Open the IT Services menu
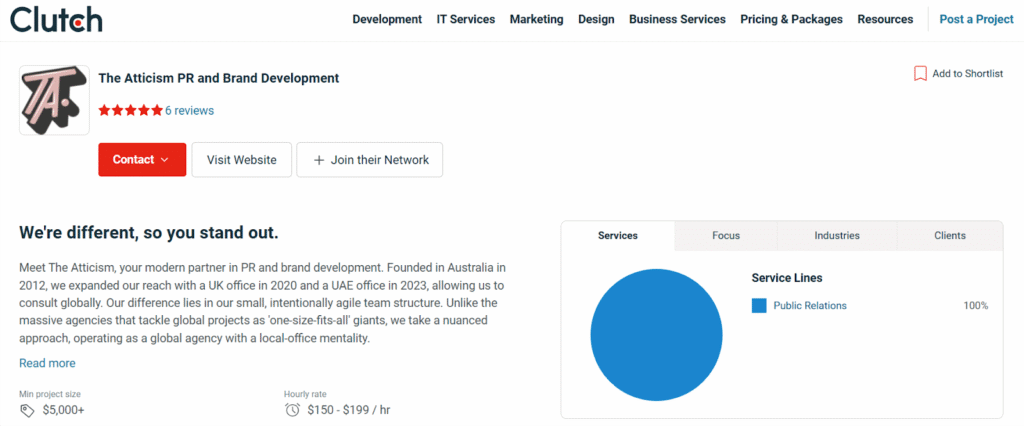This screenshot has width=1024, height=426. coord(465,19)
